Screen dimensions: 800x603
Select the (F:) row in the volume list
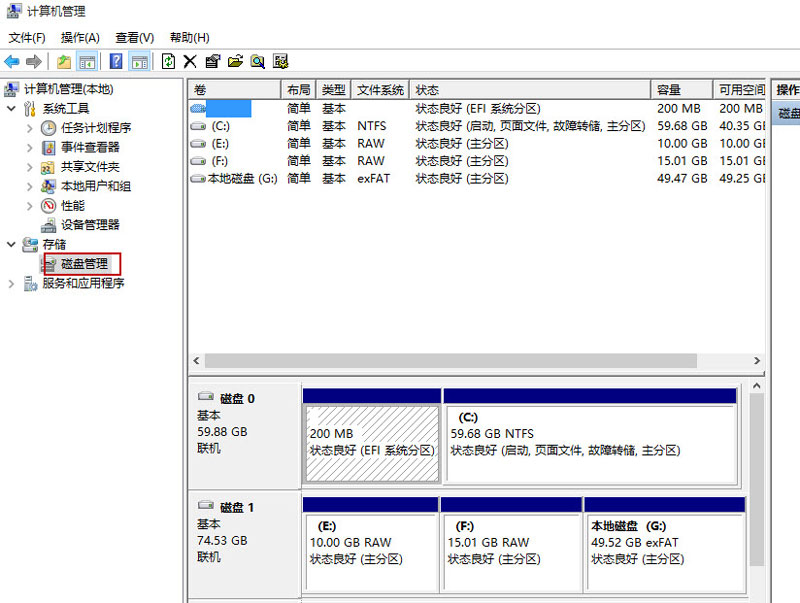click(477, 161)
